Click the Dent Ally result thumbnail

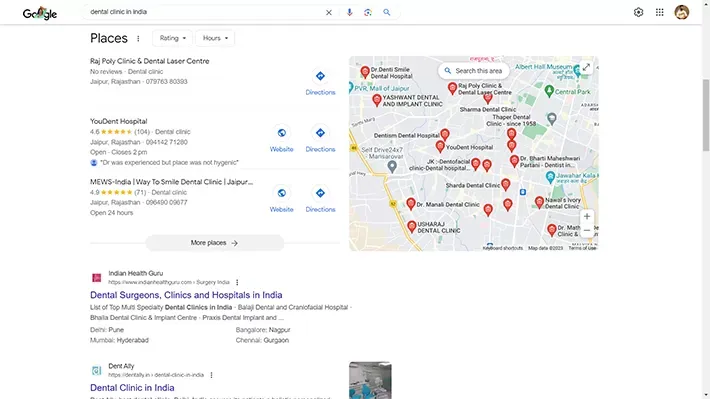pyautogui.click(x=370, y=380)
